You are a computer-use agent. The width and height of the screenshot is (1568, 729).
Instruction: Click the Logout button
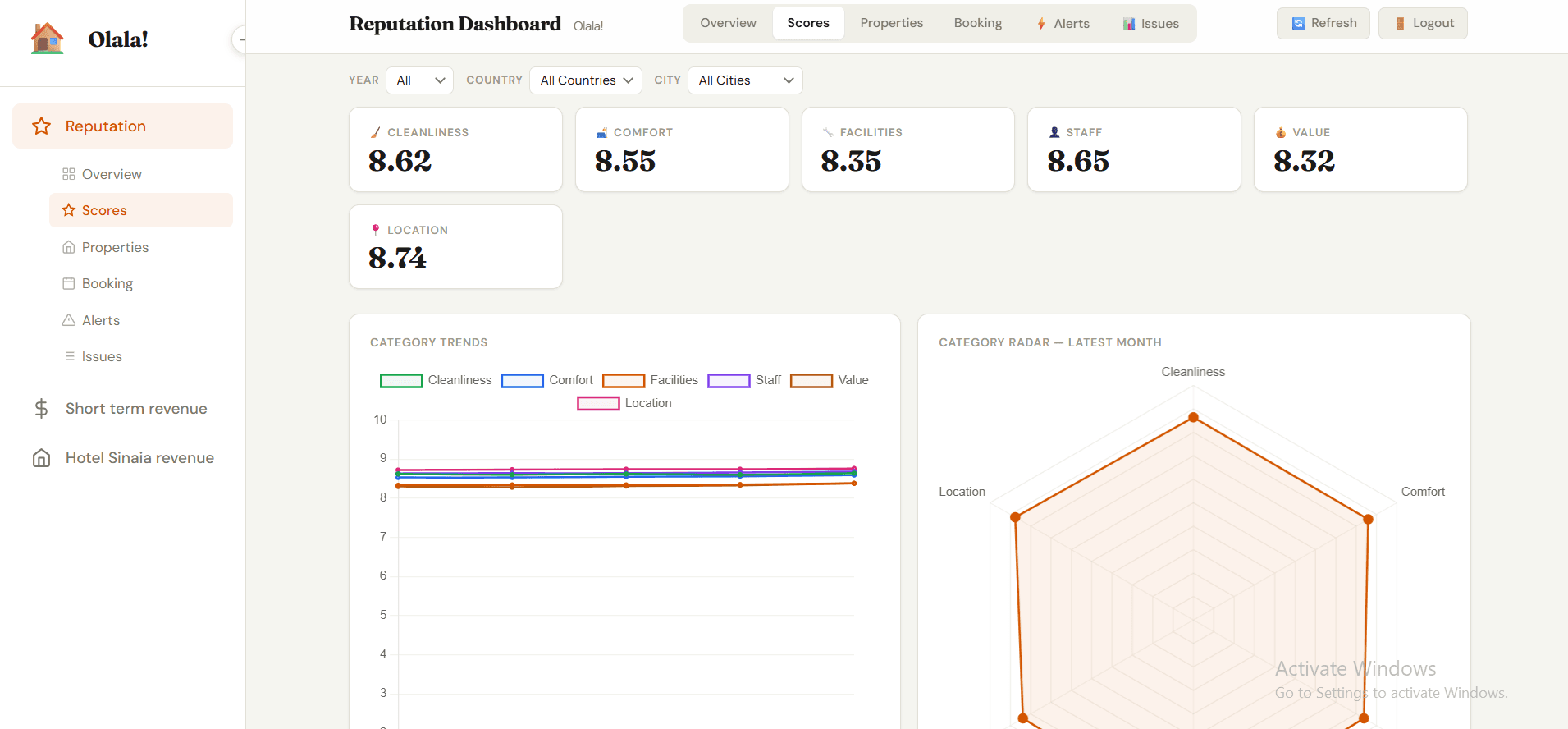click(x=1423, y=23)
